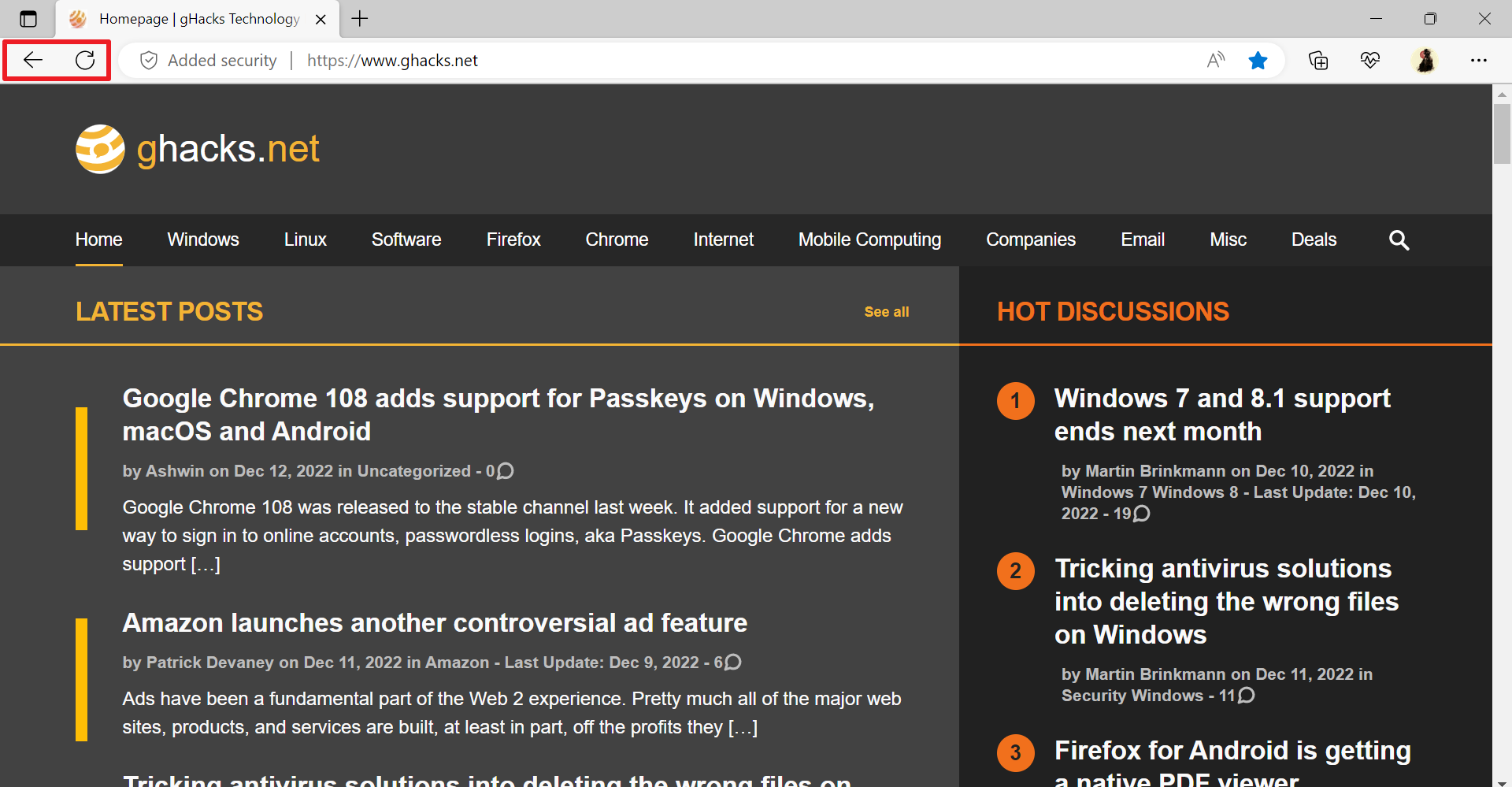Image resolution: width=1512 pixels, height=787 pixels.
Task: Open Browser essentials
Action: 1370,60
